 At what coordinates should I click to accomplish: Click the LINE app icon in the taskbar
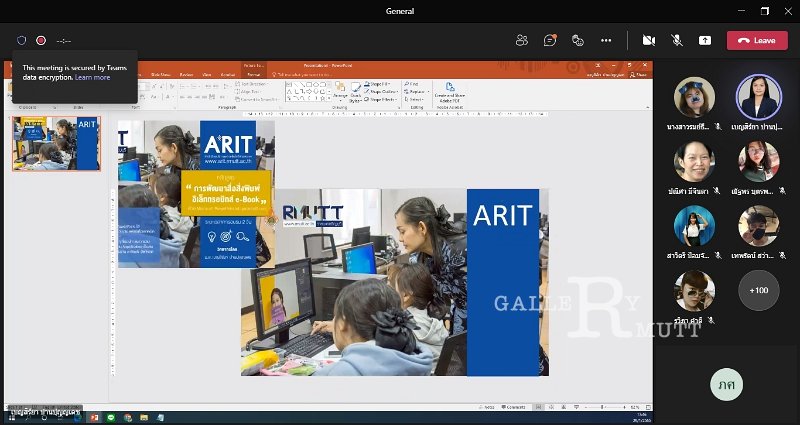click(x=111, y=417)
